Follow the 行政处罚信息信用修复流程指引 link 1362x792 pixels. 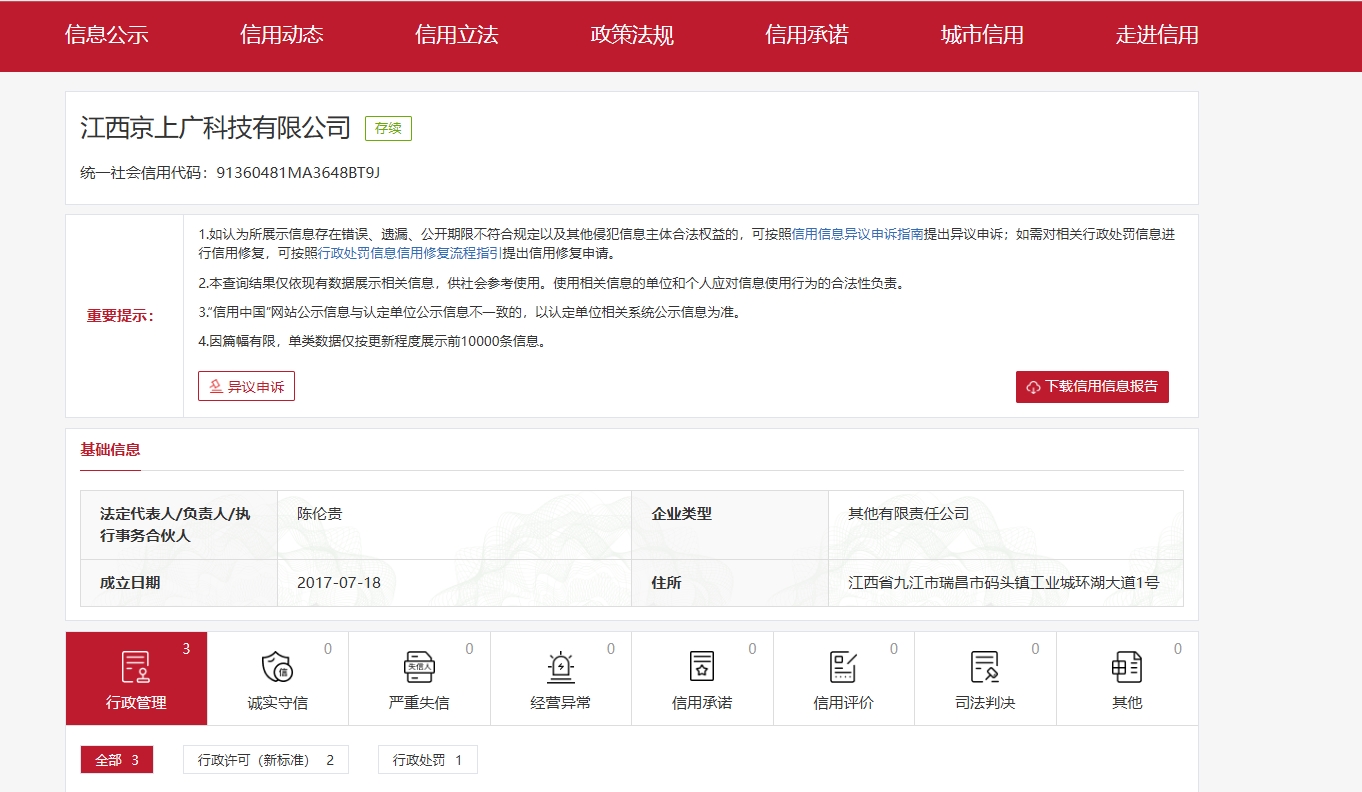[410, 253]
